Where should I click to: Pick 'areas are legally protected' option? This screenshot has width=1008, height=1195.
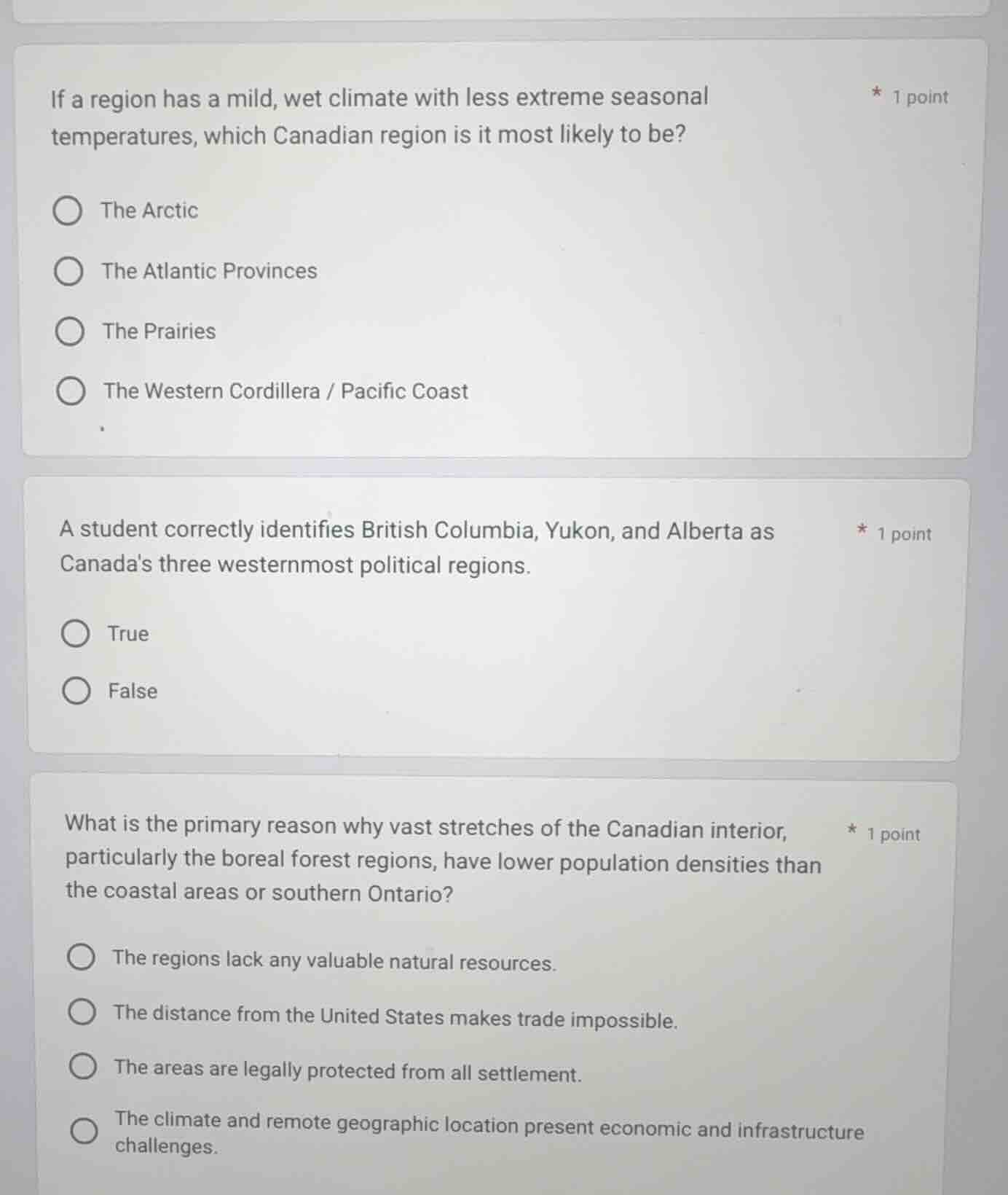(x=83, y=1067)
